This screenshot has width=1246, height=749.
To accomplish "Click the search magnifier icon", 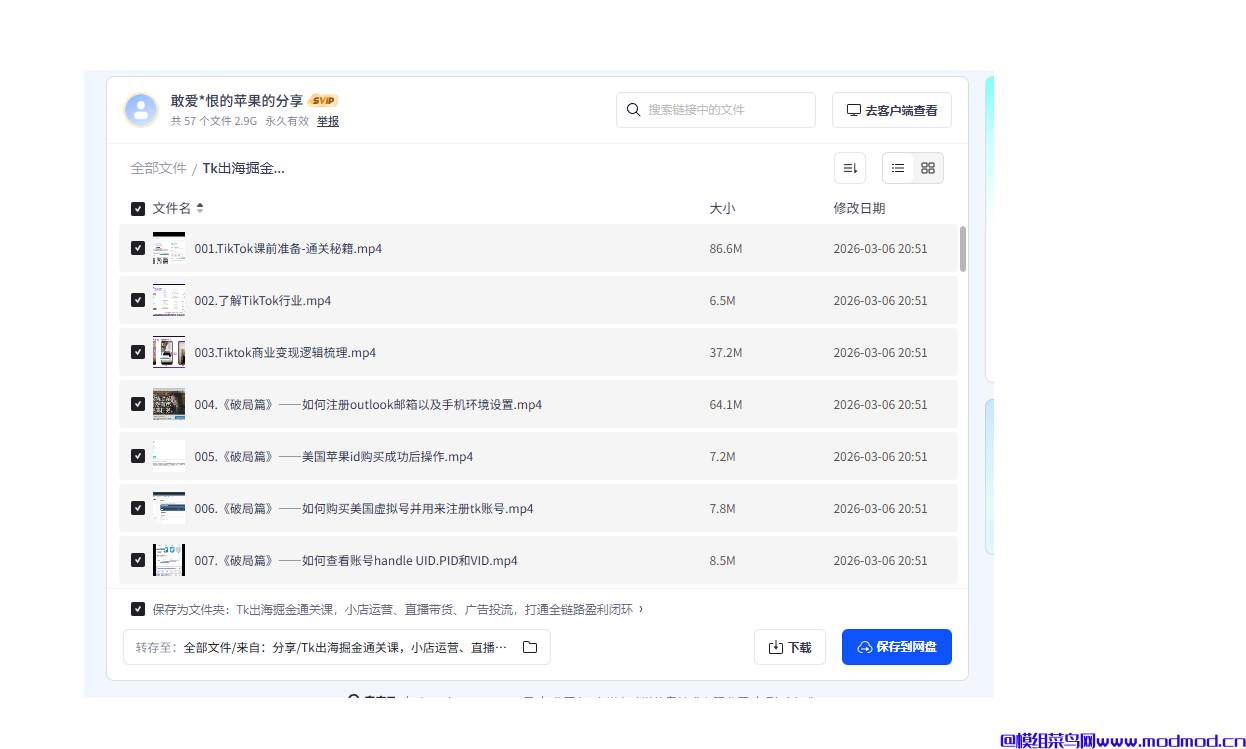I will [x=634, y=110].
